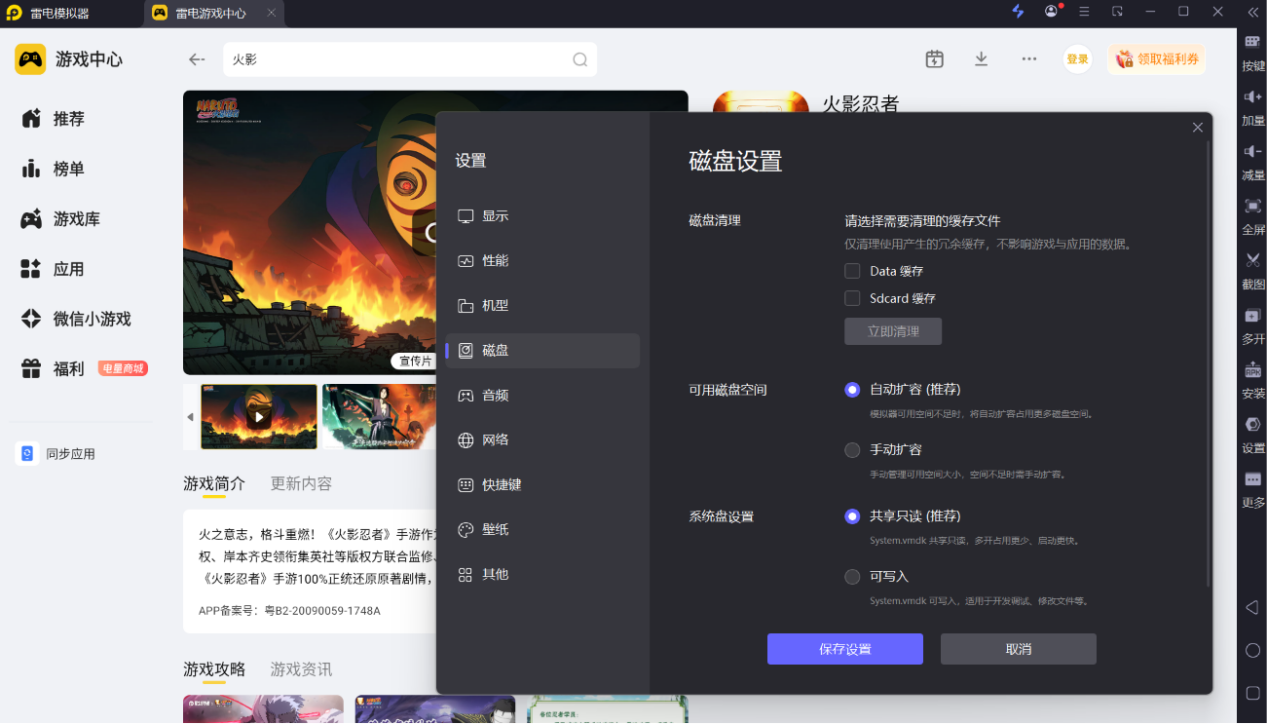
Task: Open the hamburger menu in title bar
Action: (1085, 12)
